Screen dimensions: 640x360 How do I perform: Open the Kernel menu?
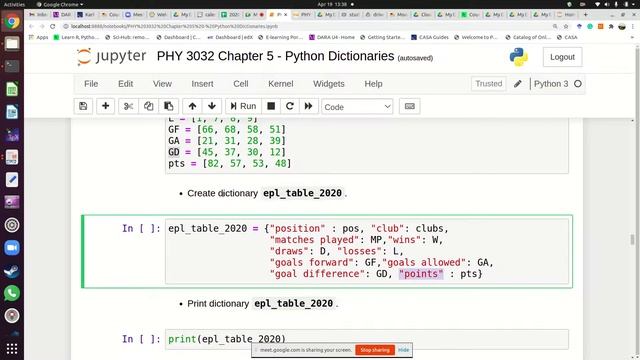[280, 84]
